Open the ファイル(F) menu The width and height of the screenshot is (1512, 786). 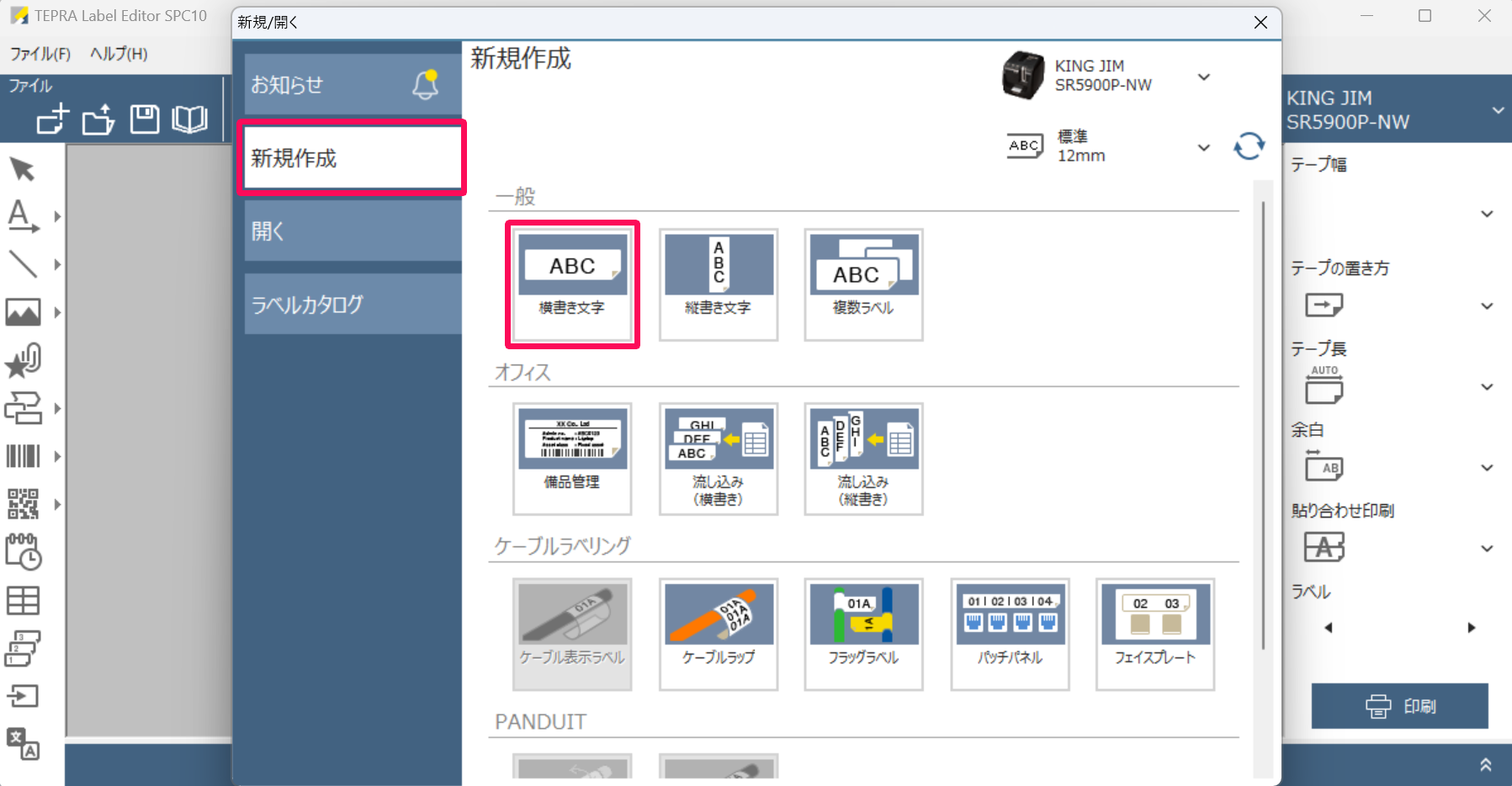[x=40, y=54]
